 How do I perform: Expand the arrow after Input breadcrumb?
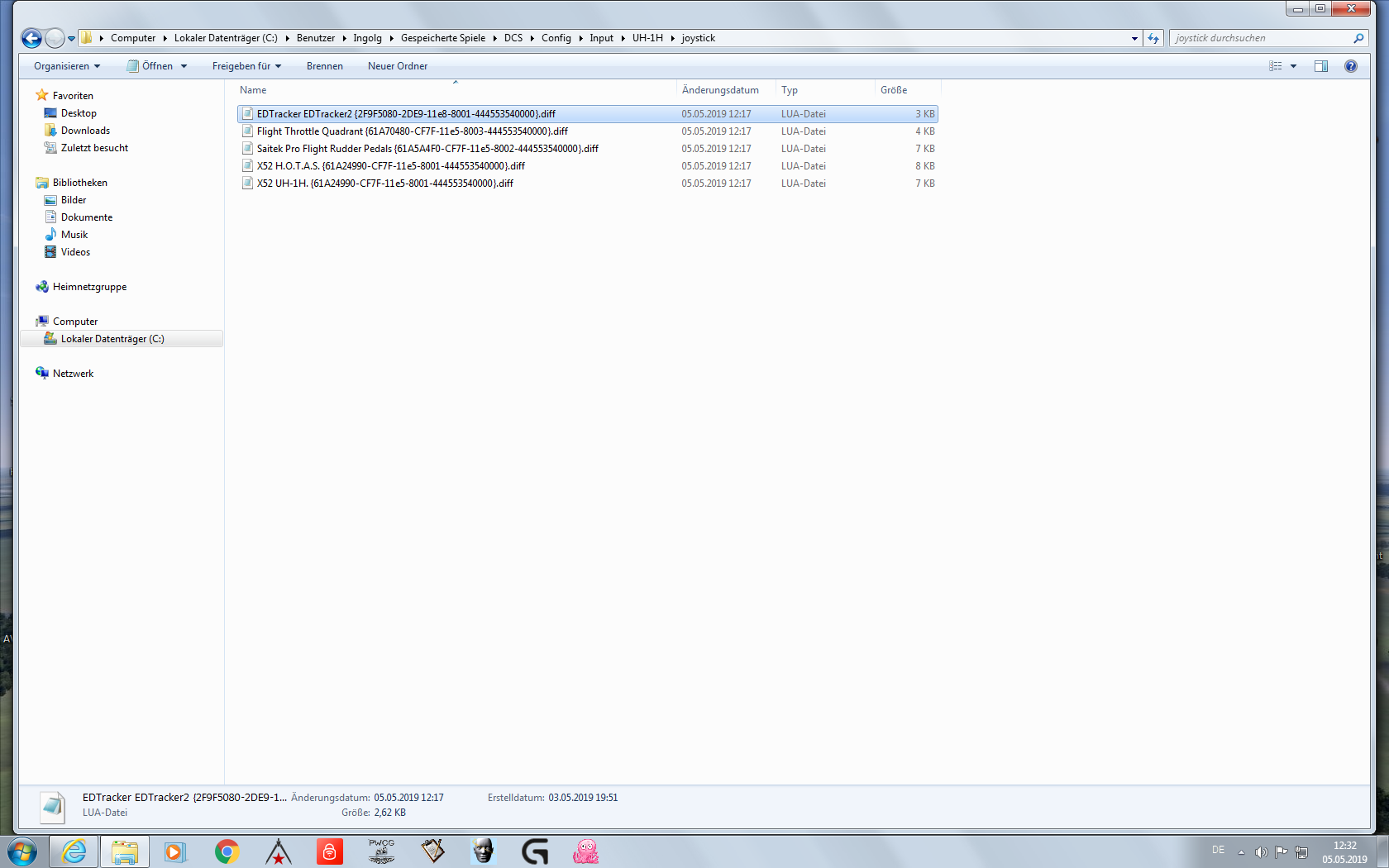(623, 38)
